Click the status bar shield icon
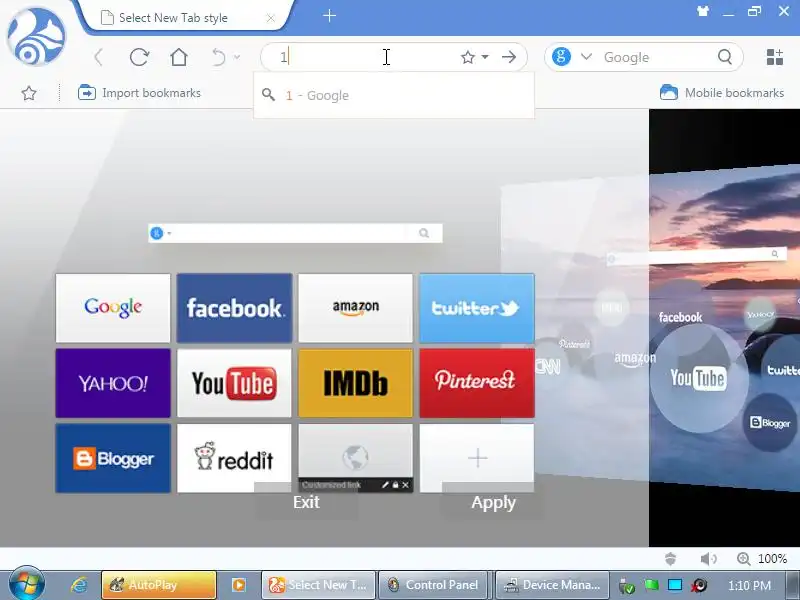 click(670, 559)
